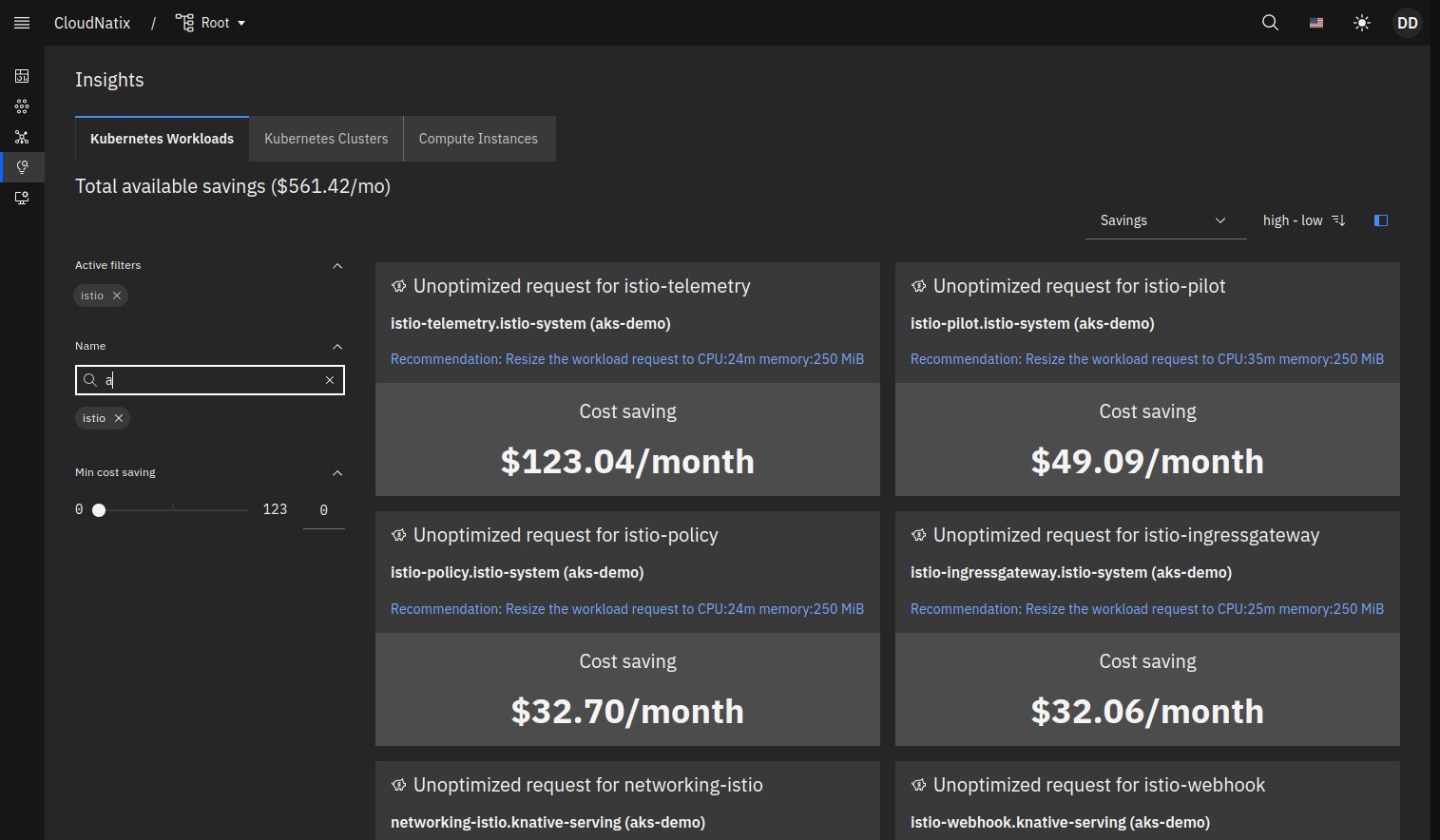
Task: Open the Root organization dropdown
Action: pos(211,23)
